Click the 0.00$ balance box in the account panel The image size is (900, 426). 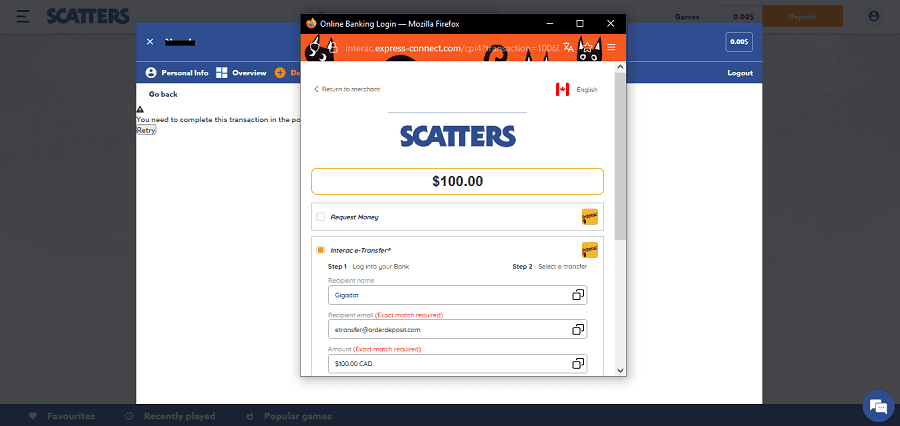(739, 42)
